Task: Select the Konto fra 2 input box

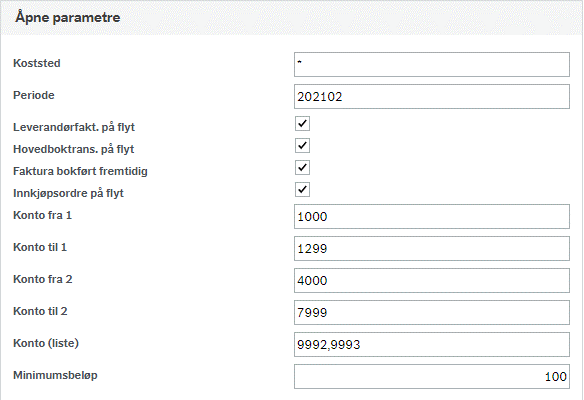Action: [432, 280]
